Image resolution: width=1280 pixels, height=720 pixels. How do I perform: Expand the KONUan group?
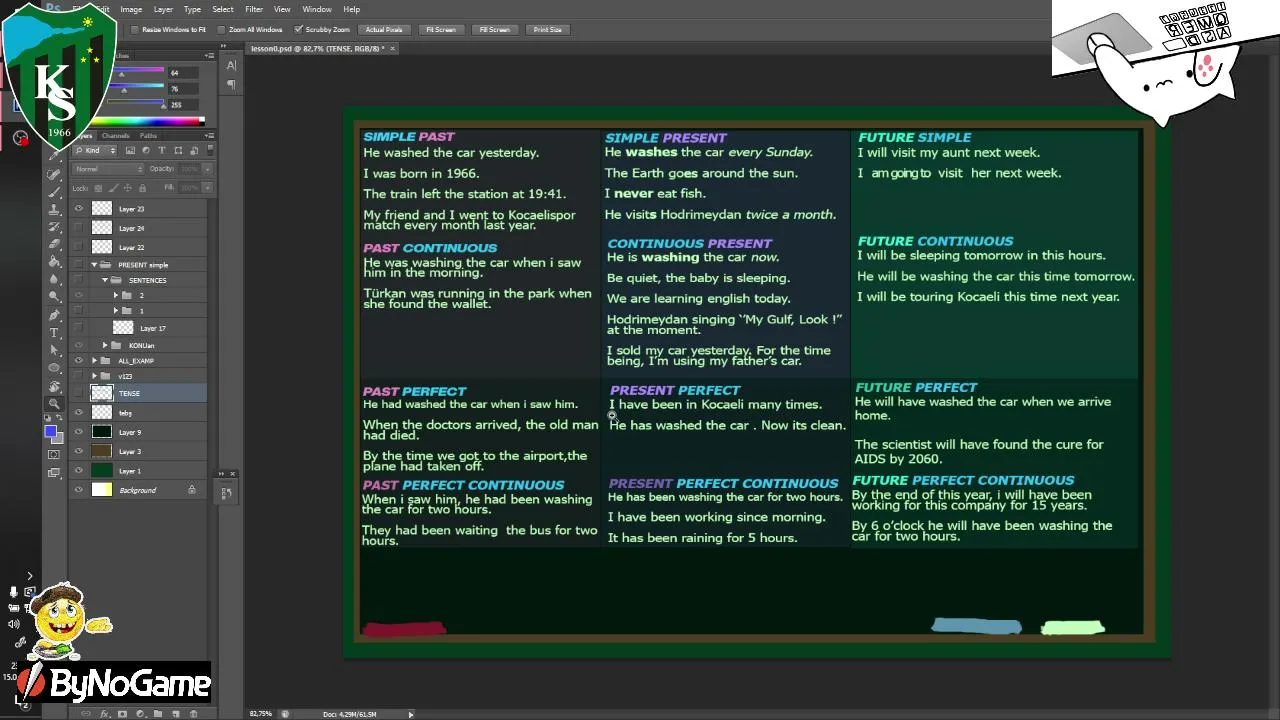[x=105, y=346]
